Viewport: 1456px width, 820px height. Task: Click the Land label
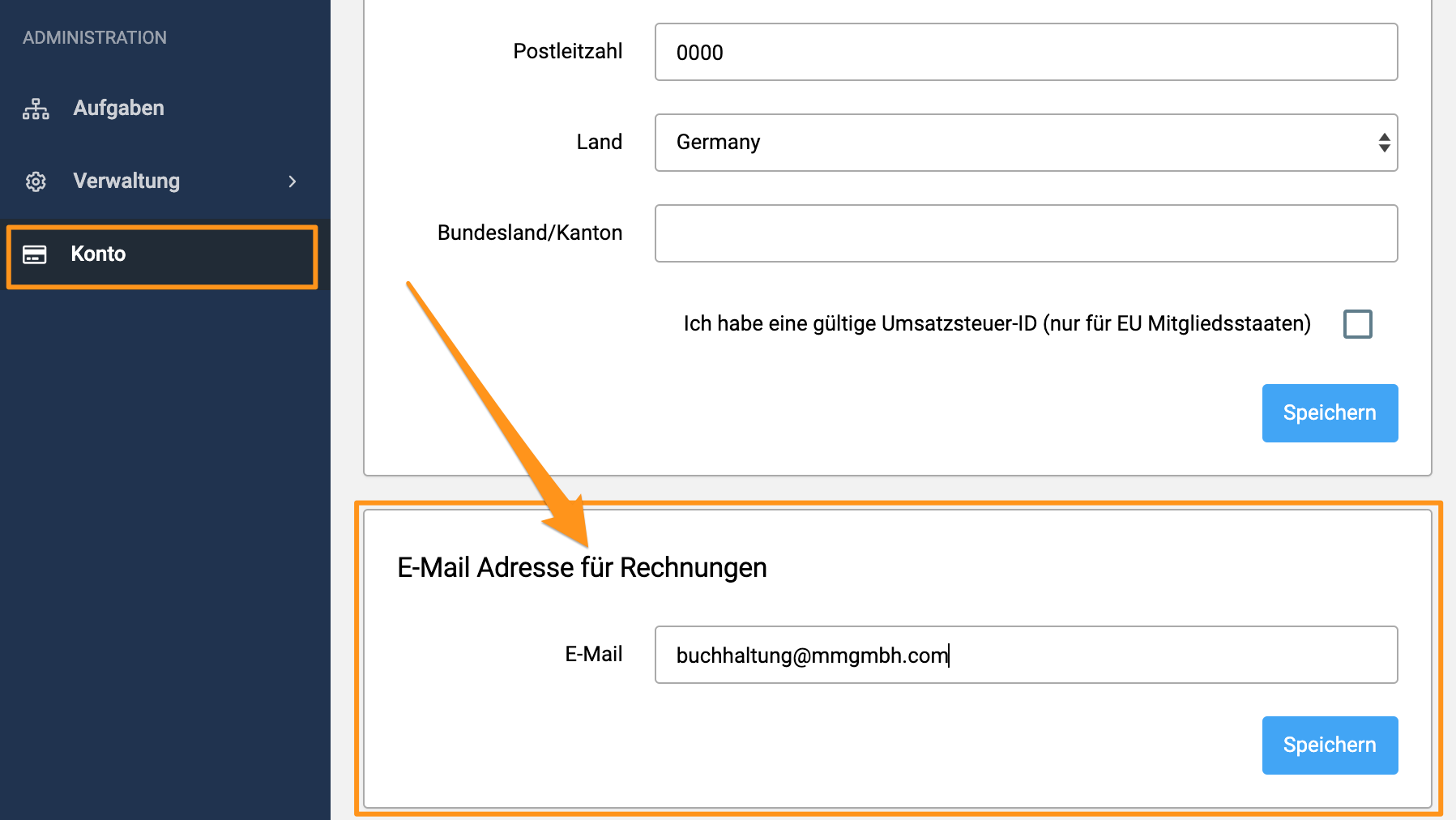[600, 142]
